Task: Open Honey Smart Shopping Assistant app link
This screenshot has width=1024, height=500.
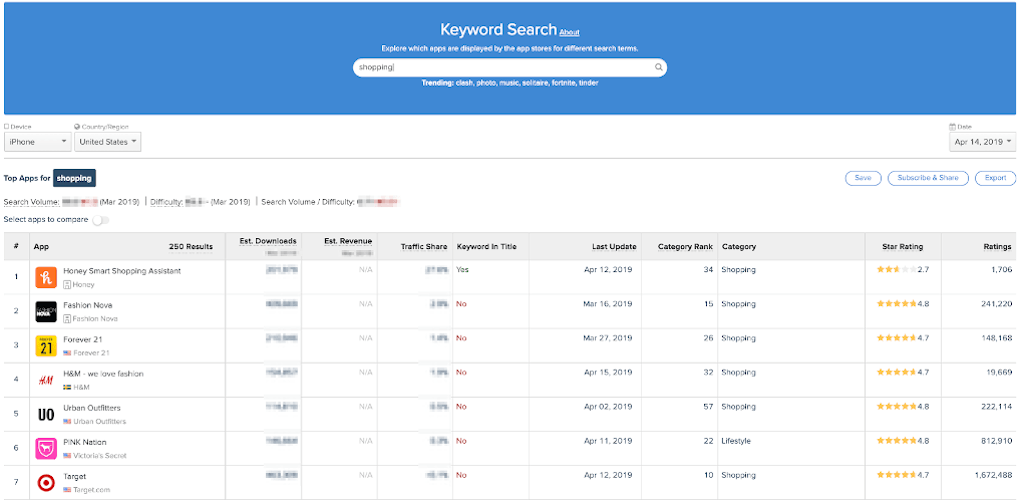Action: pos(122,270)
